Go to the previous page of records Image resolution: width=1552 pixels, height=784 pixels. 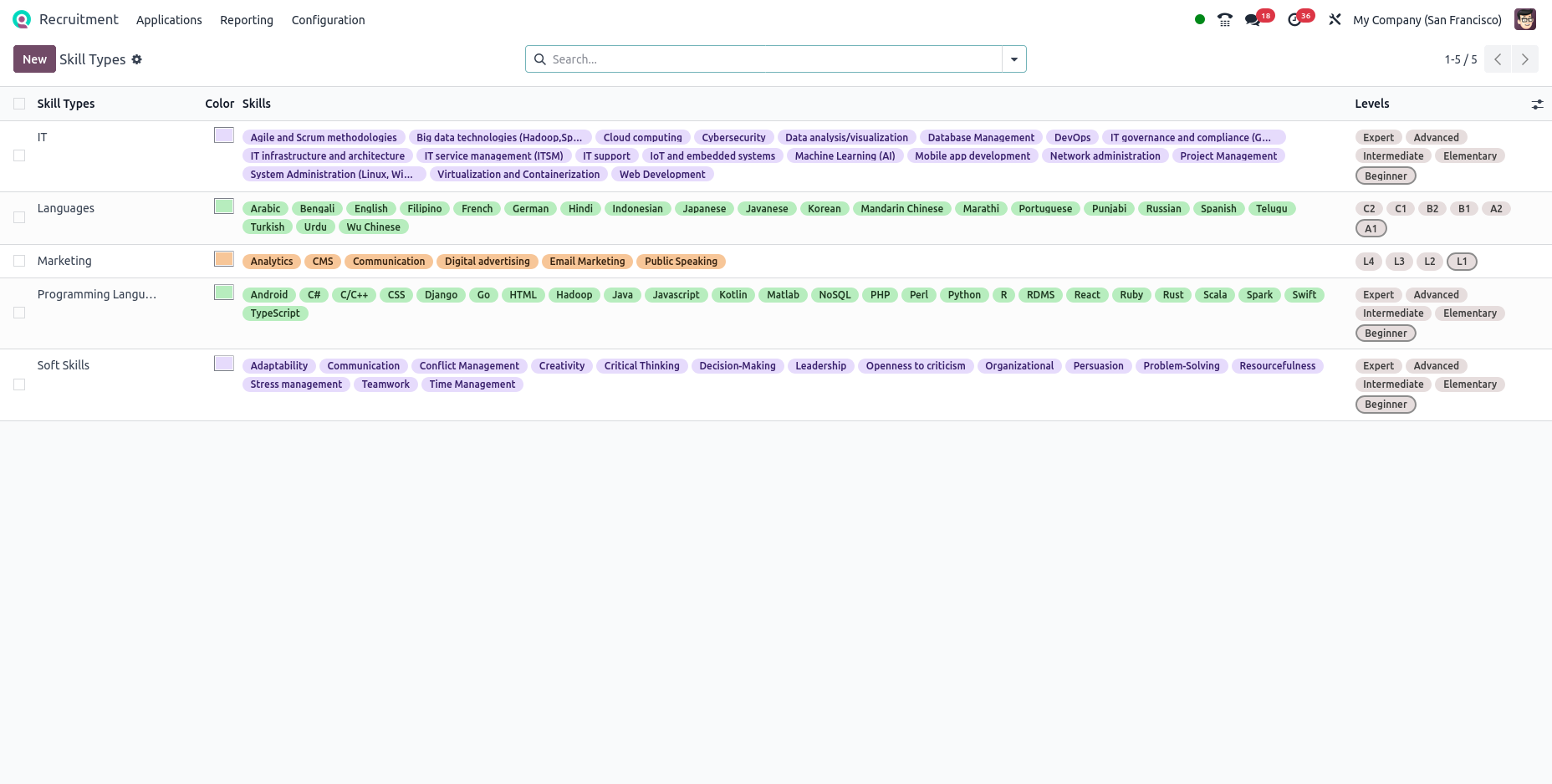click(1498, 59)
